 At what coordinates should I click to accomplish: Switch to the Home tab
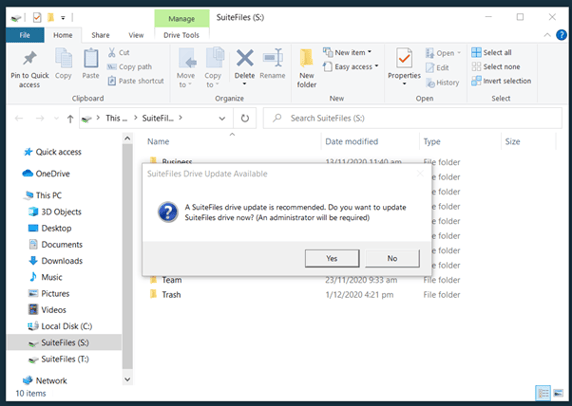pos(63,35)
